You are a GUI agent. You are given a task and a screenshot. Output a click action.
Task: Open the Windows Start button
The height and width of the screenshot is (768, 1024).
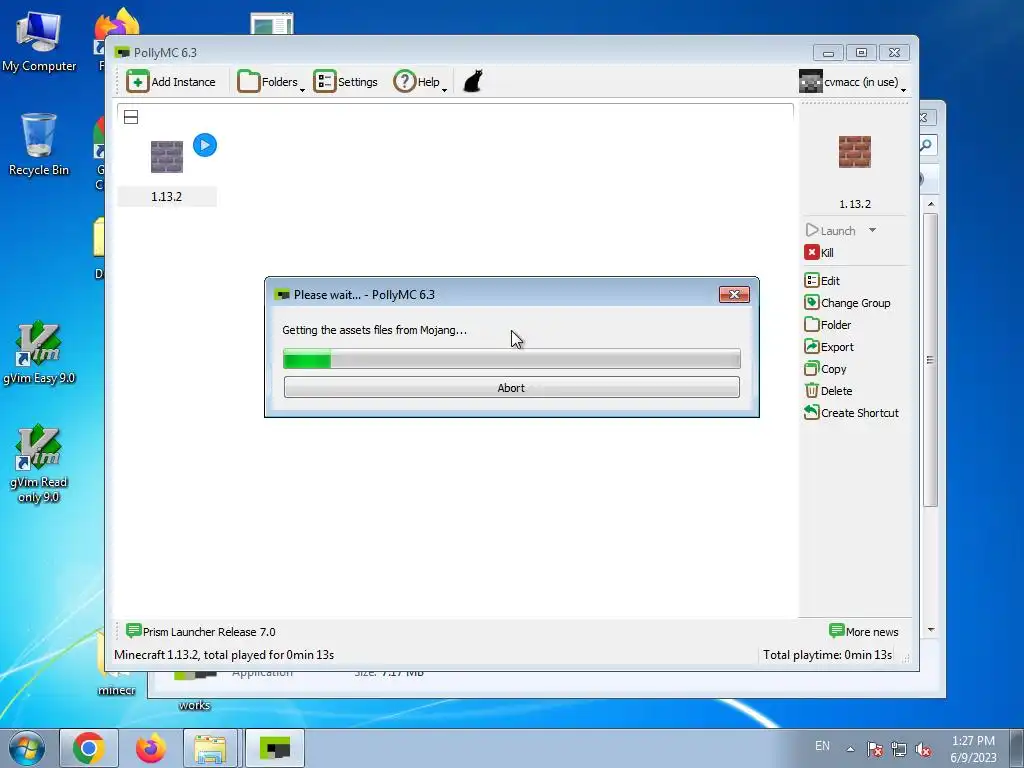pos(27,748)
